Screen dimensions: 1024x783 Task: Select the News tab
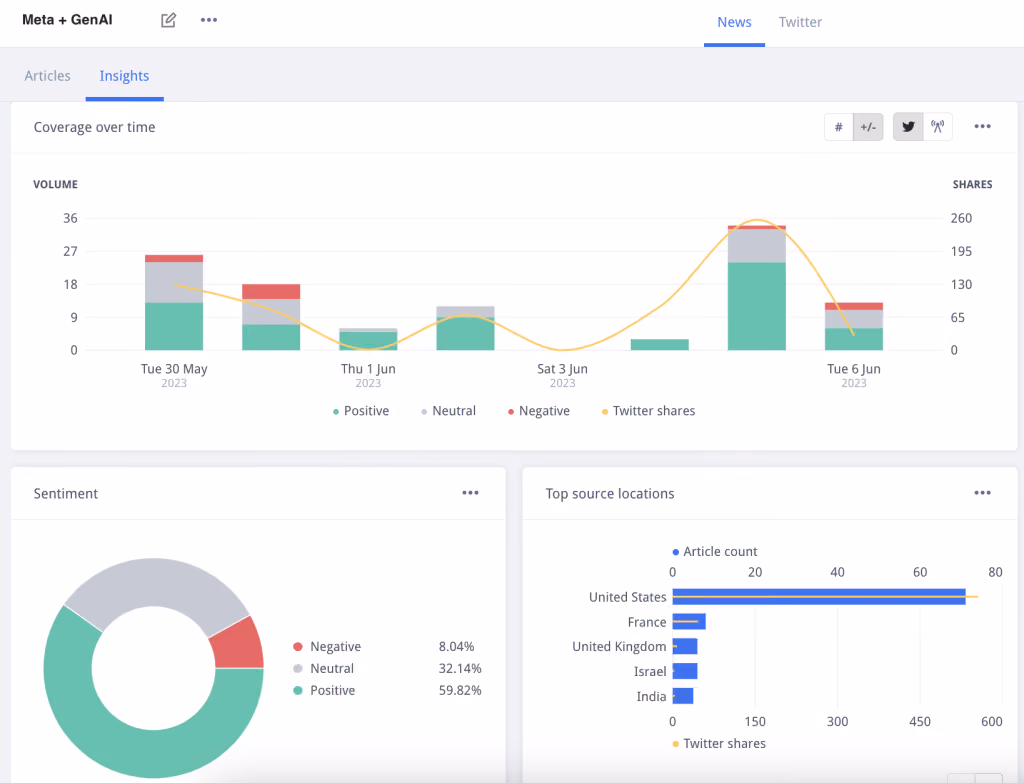[x=734, y=22]
